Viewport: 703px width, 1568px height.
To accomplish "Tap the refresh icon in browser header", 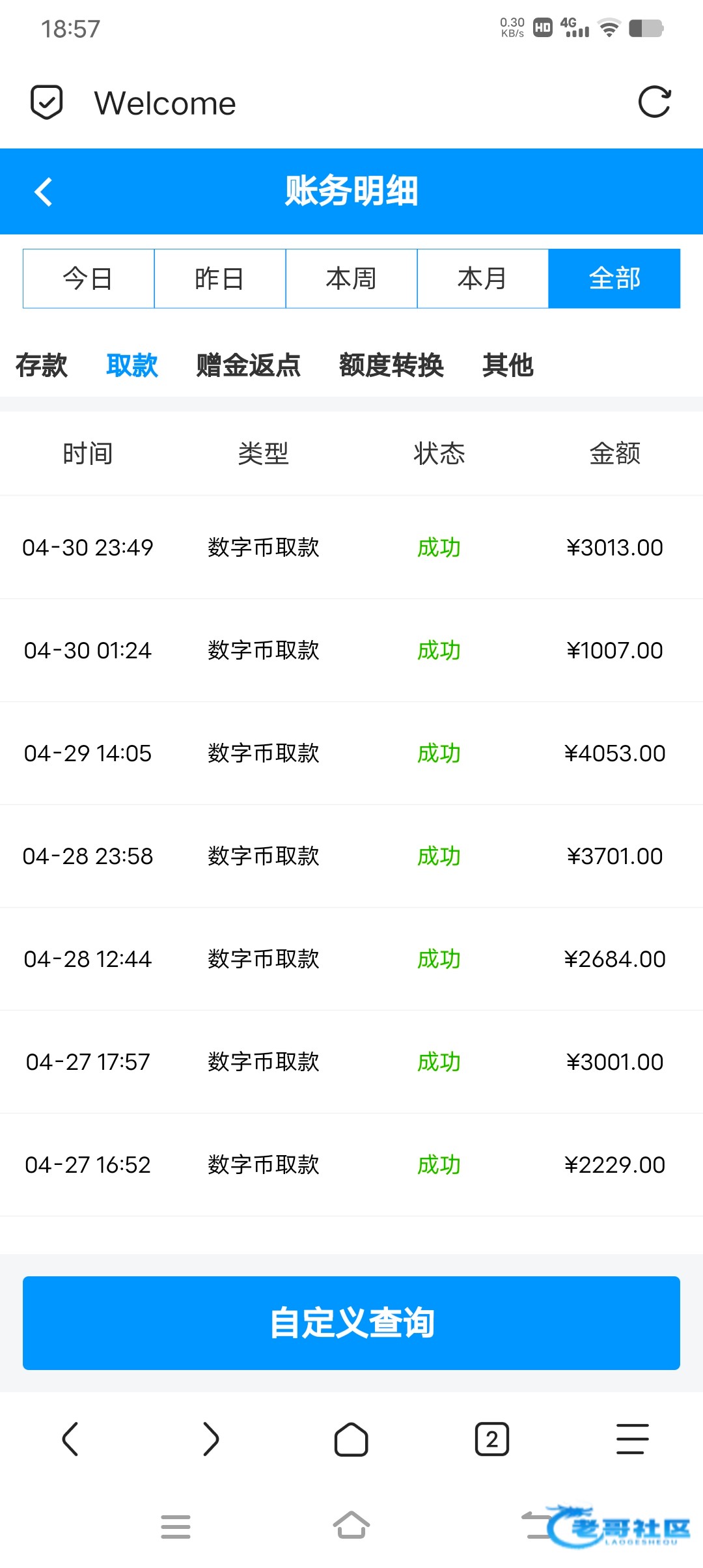I will coord(654,102).
